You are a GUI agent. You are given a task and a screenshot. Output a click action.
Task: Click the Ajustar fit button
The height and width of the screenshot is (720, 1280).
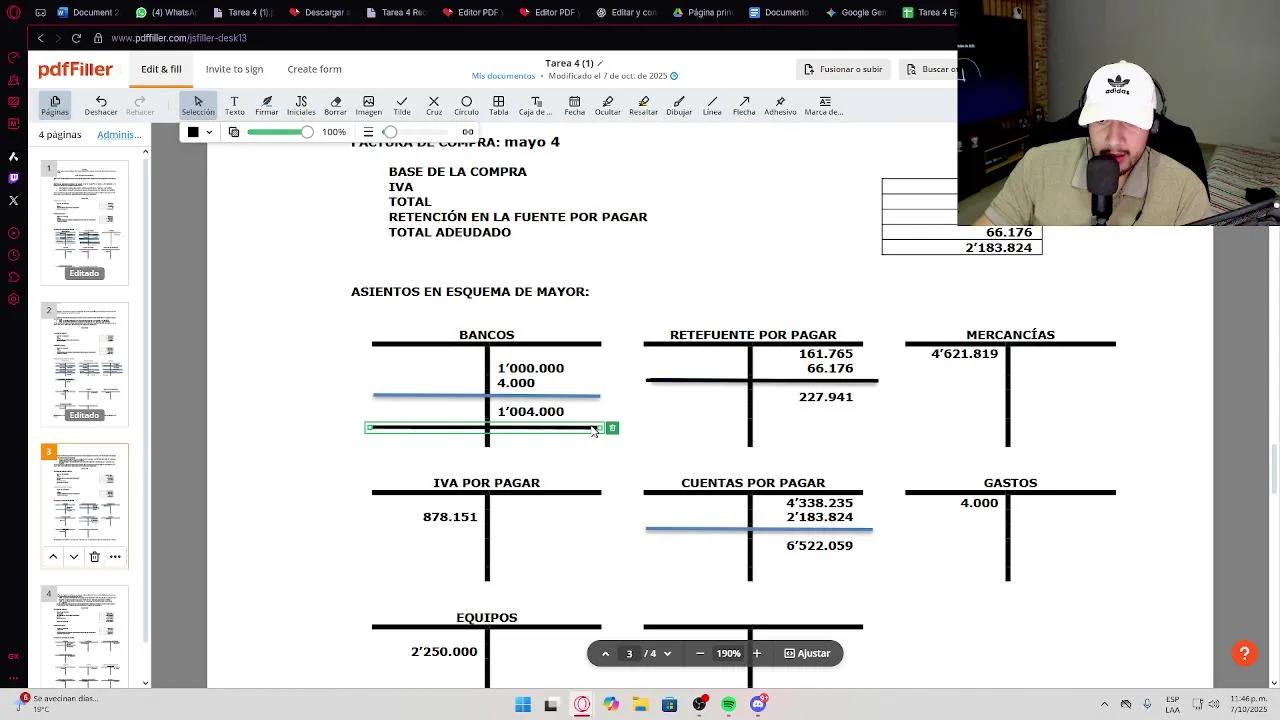[x=807, y=654]
